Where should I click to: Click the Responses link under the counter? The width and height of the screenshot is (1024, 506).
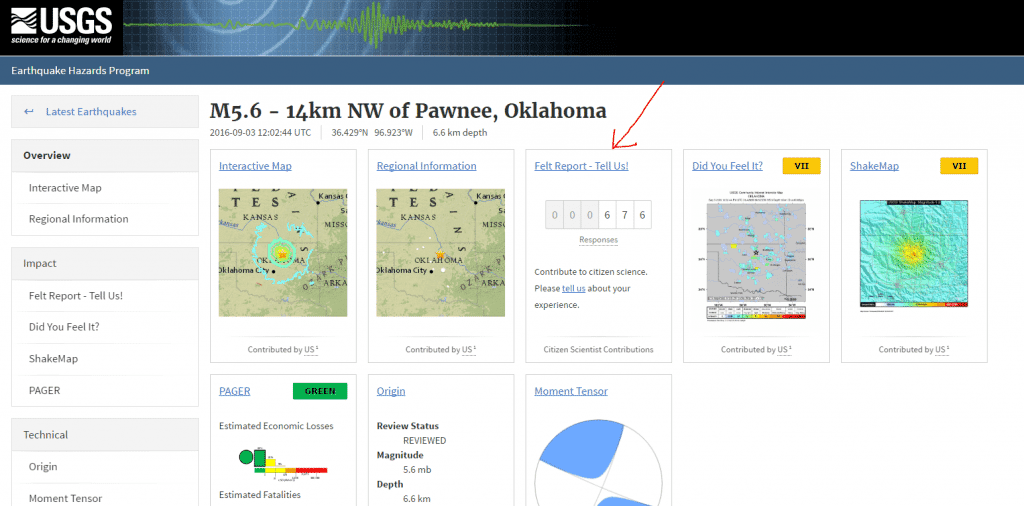[598, 240]
